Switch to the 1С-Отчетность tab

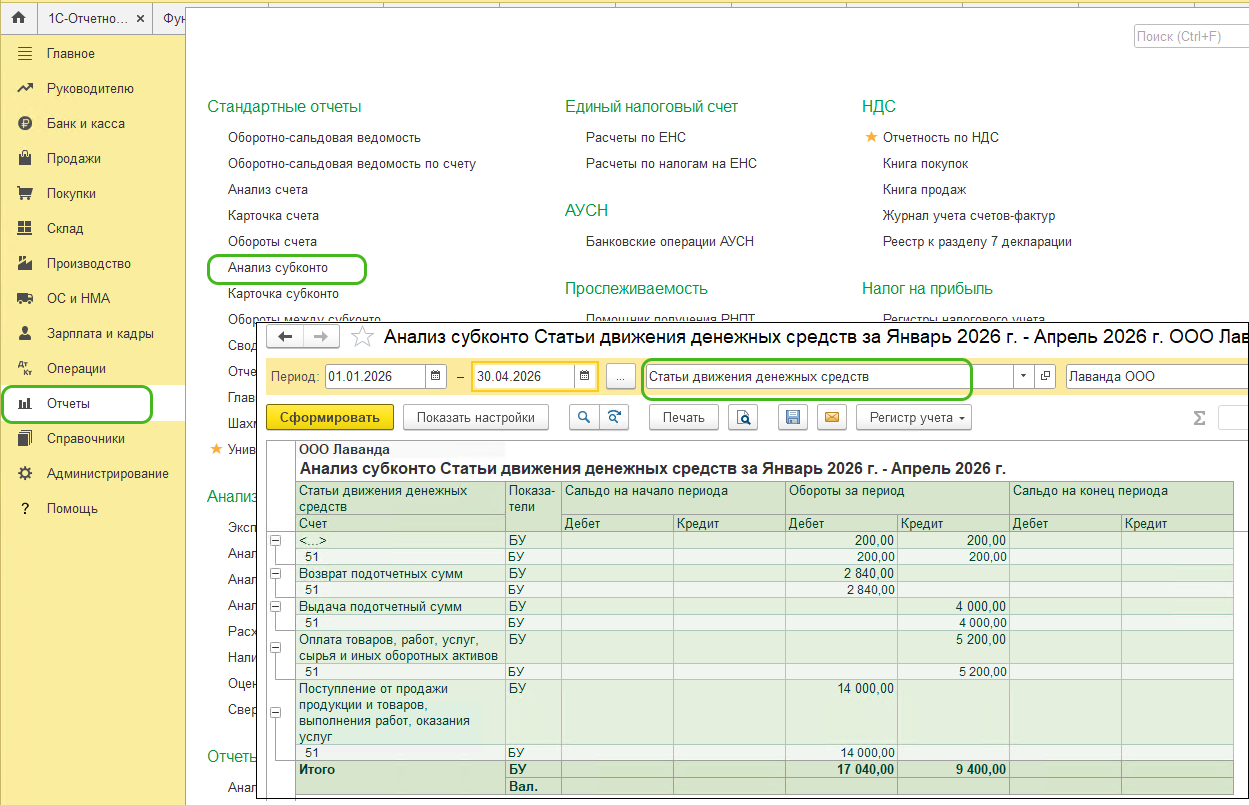tap(88, 18)
